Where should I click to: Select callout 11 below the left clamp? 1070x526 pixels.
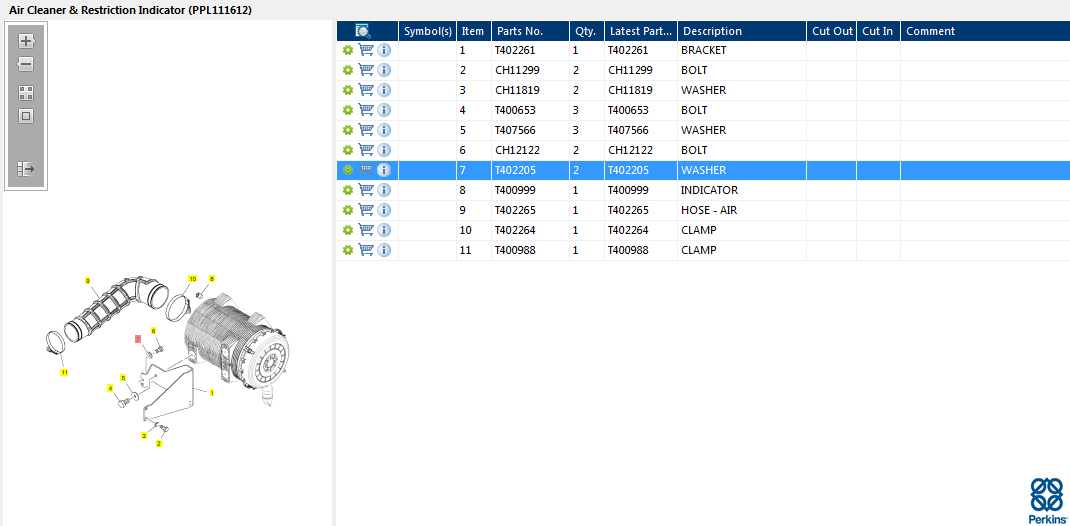pos(64,372)
